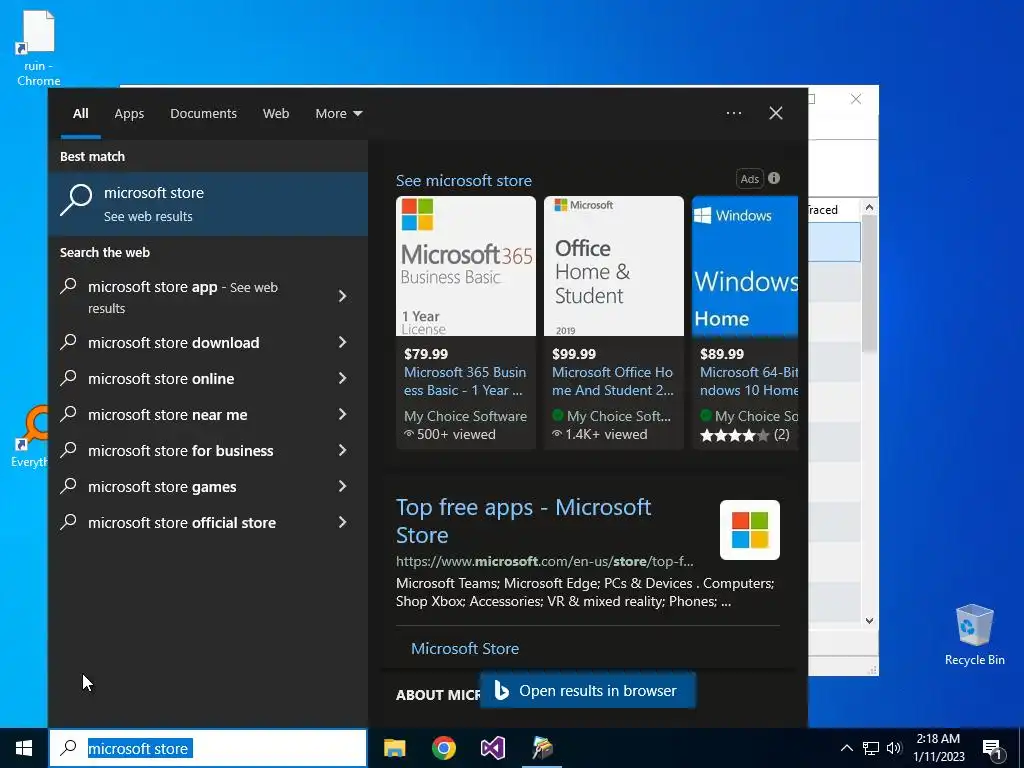The image size is (1024, 768).
Task: Close the search panel
Action: pyautogui.click(x=776, y=113)
